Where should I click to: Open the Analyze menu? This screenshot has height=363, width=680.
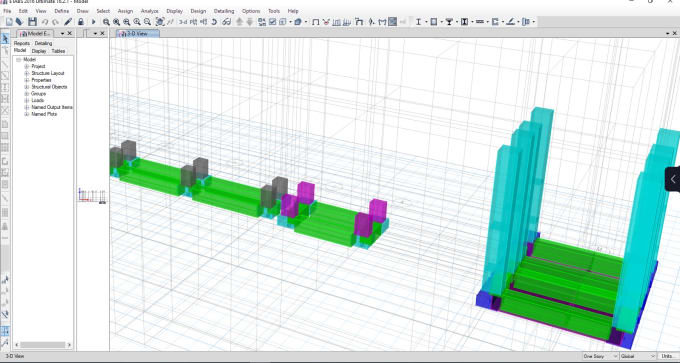tap(150, 11)
